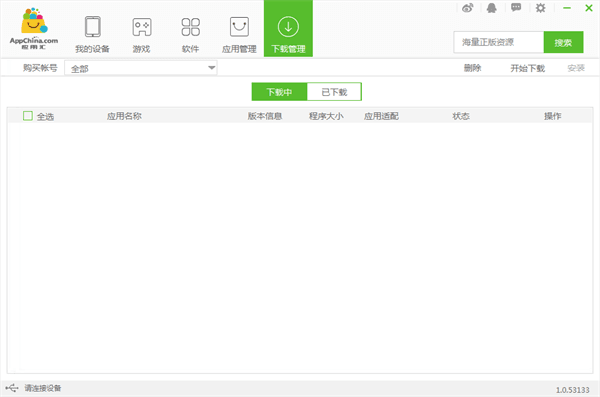
Task: Expand the 购买帐号 全部 dropdown
Action: (x=141, y=68)
